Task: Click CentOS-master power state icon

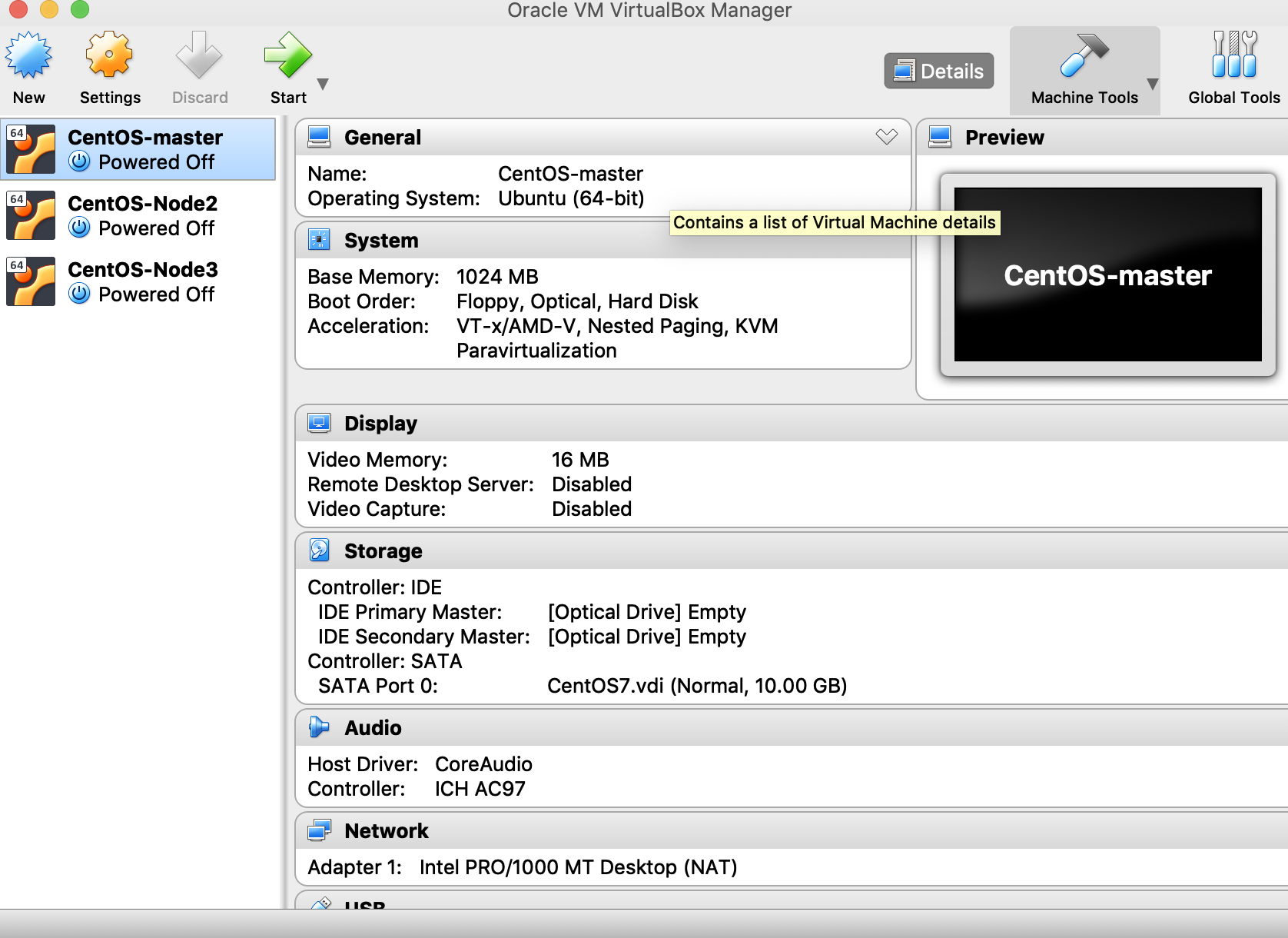Action: coord(79,161)
